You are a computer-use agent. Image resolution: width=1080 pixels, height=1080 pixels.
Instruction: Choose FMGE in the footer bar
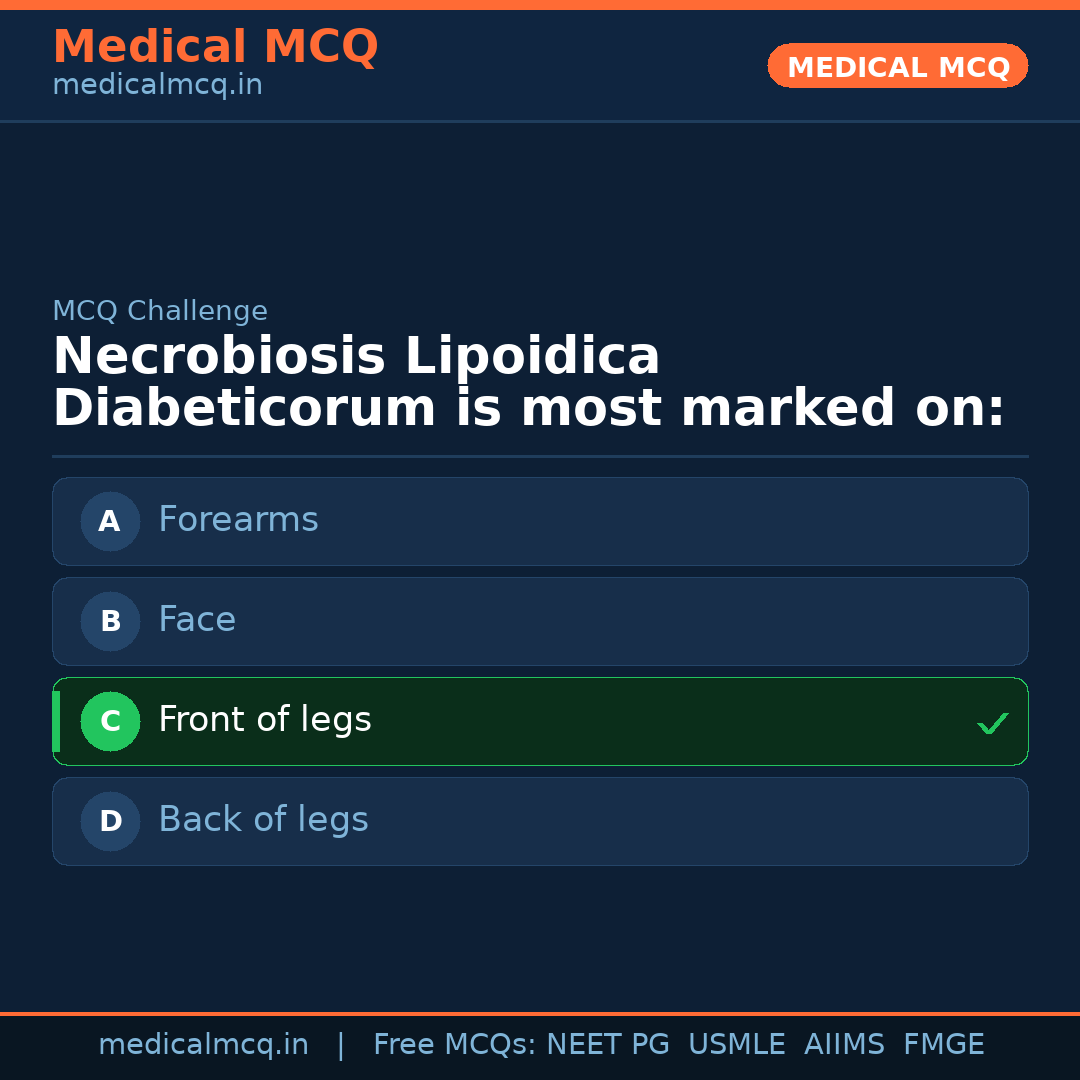click(x=943, y=1045)
